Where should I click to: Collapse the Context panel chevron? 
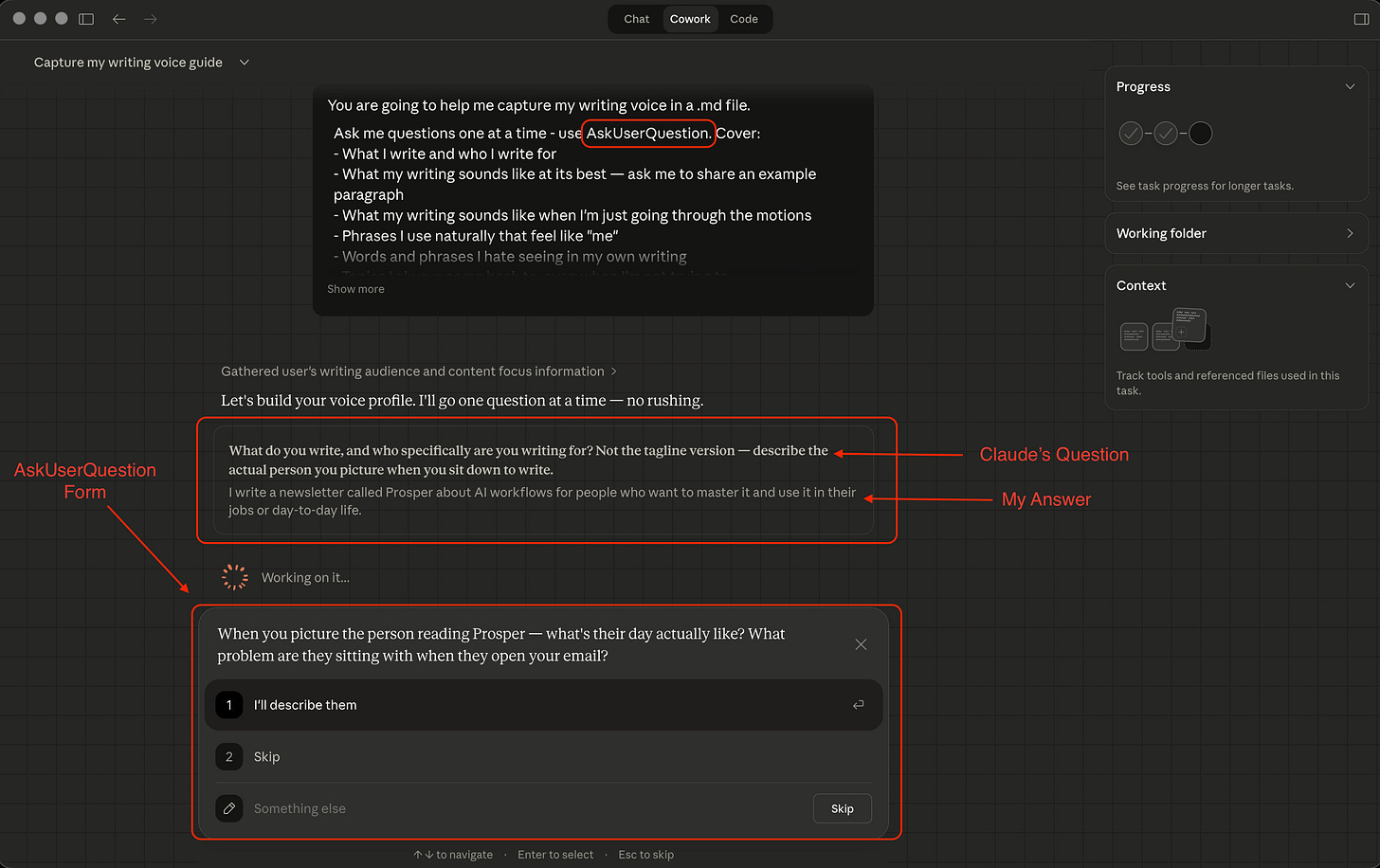[x=1350, y=285]
